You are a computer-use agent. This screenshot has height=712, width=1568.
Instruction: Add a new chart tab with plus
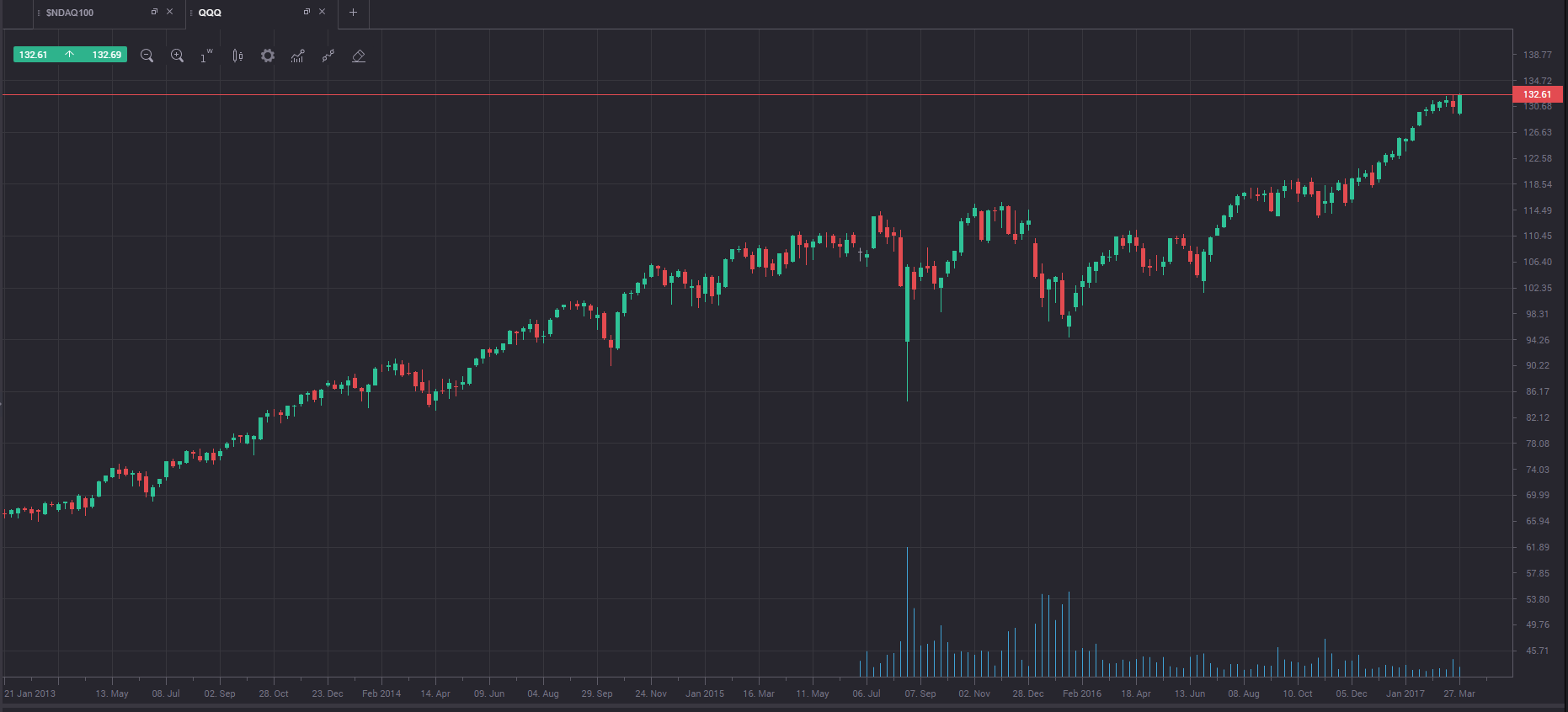pos(353,13)
